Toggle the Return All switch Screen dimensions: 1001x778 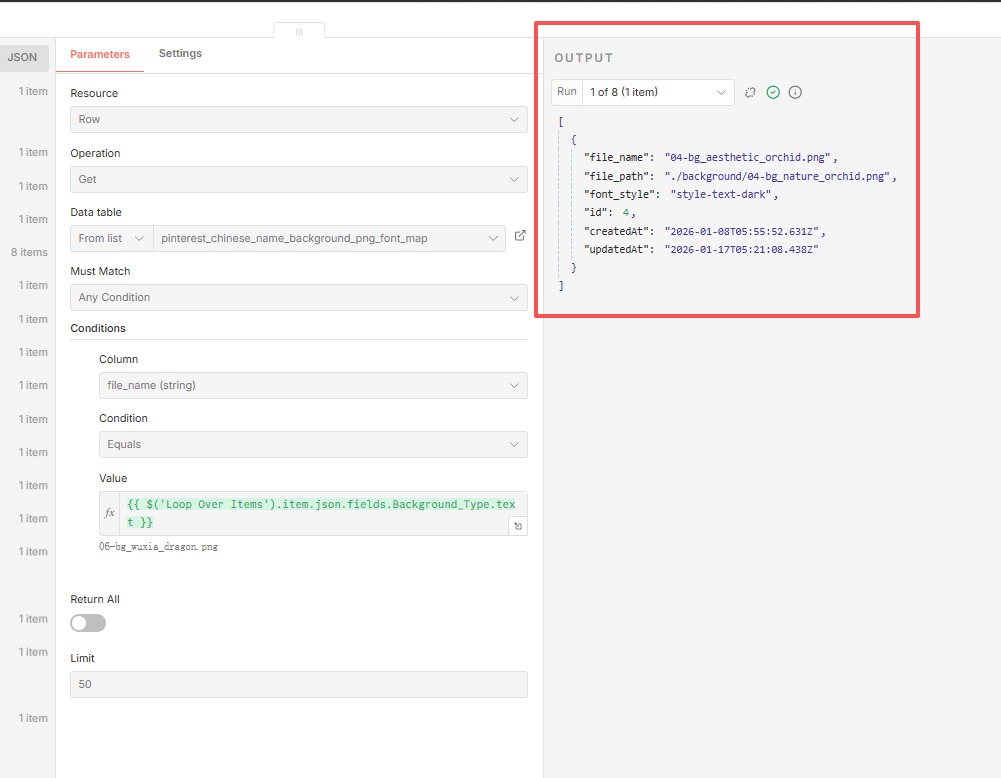pos(88,623)
